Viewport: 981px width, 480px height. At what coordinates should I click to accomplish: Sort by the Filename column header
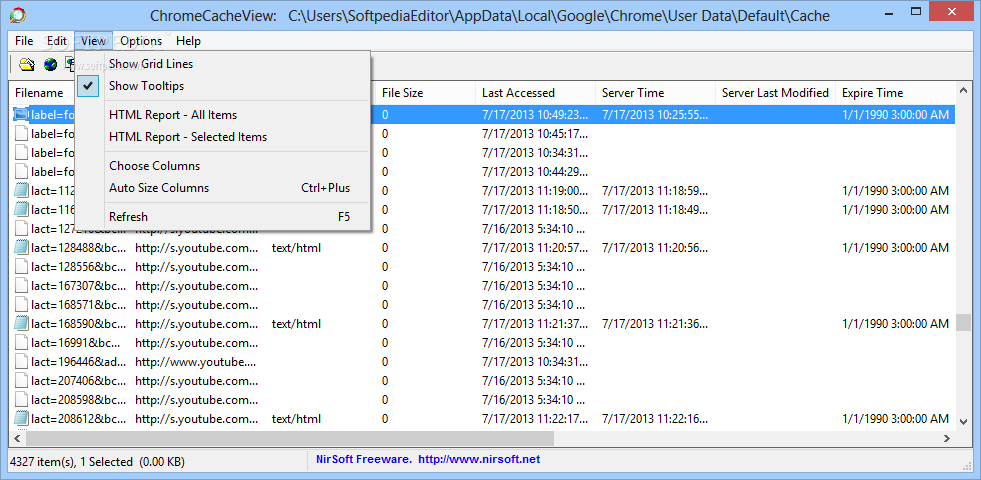click(x=41, y=93)
